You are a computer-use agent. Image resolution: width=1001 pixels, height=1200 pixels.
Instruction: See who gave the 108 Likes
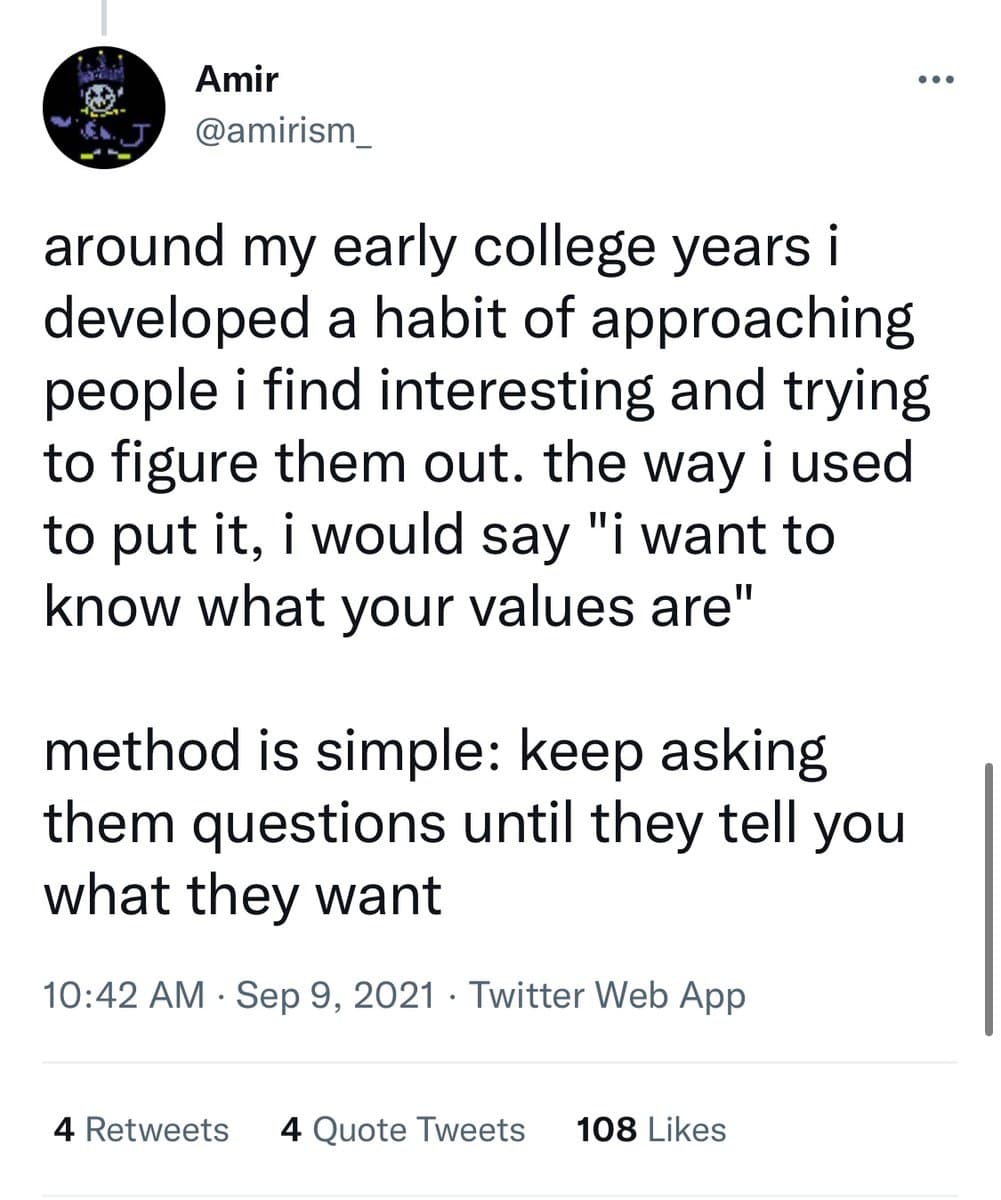(649, 1129)
